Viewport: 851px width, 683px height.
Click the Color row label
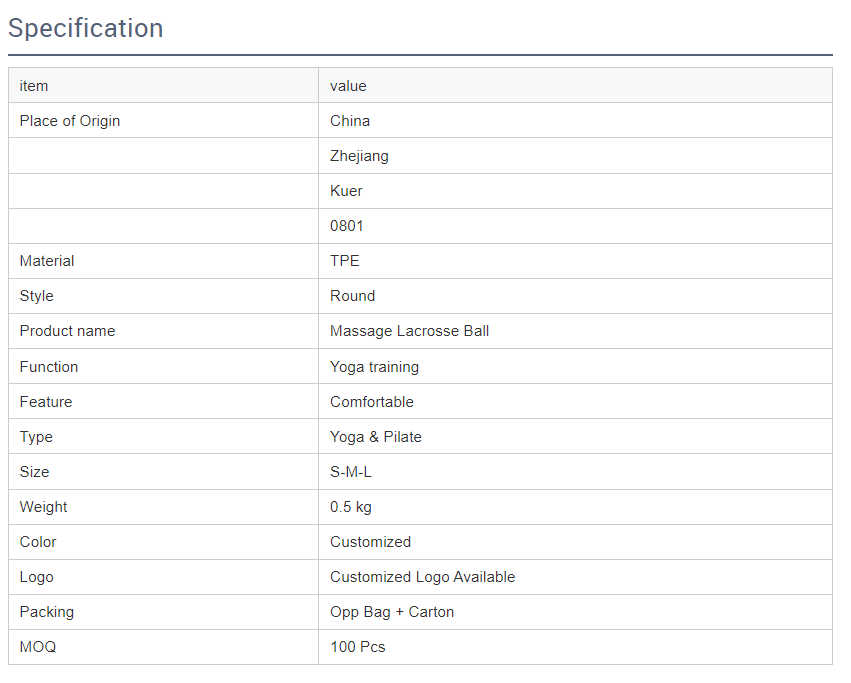[x=38, y=542]
